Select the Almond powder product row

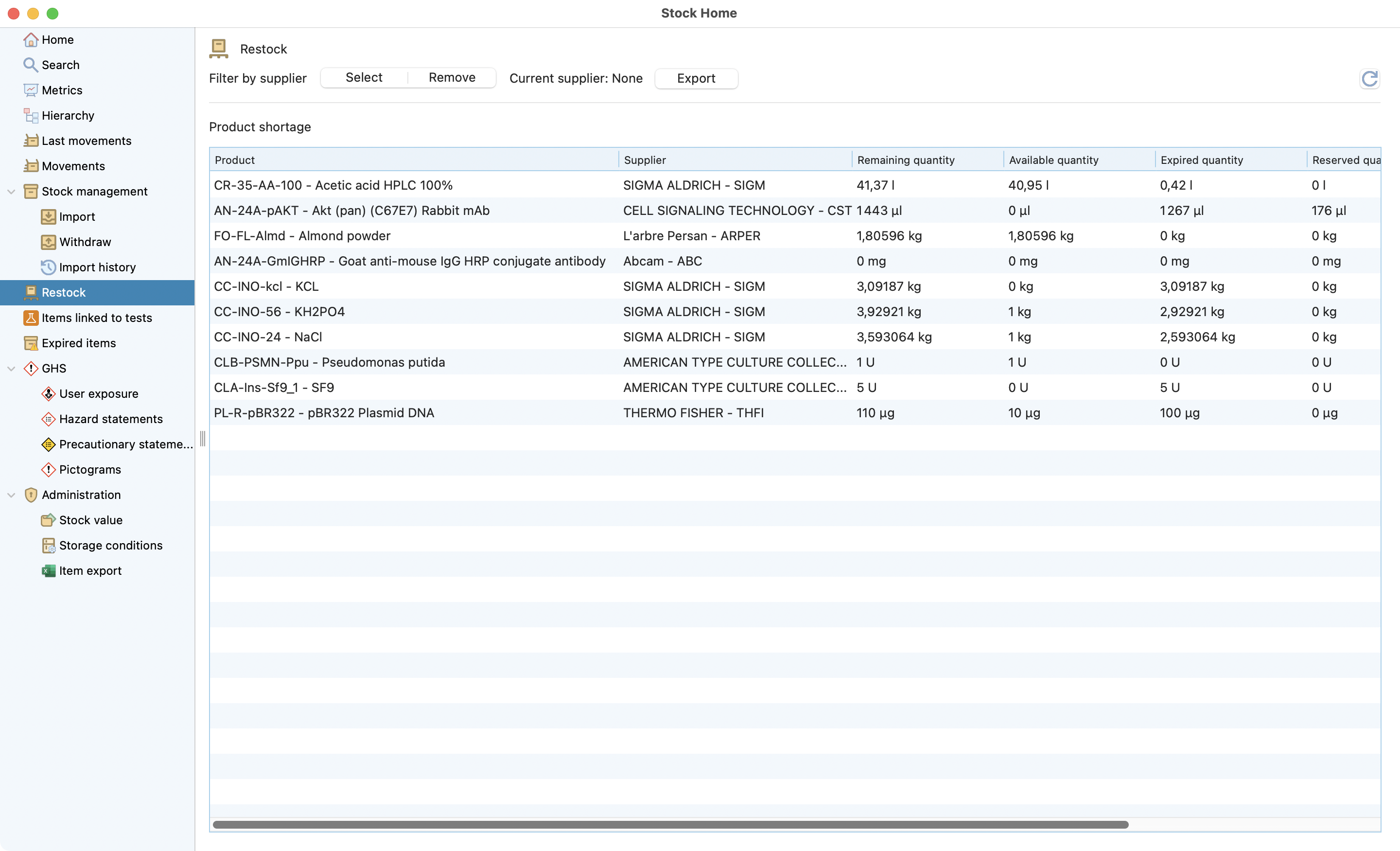click(x=795, y=236)
